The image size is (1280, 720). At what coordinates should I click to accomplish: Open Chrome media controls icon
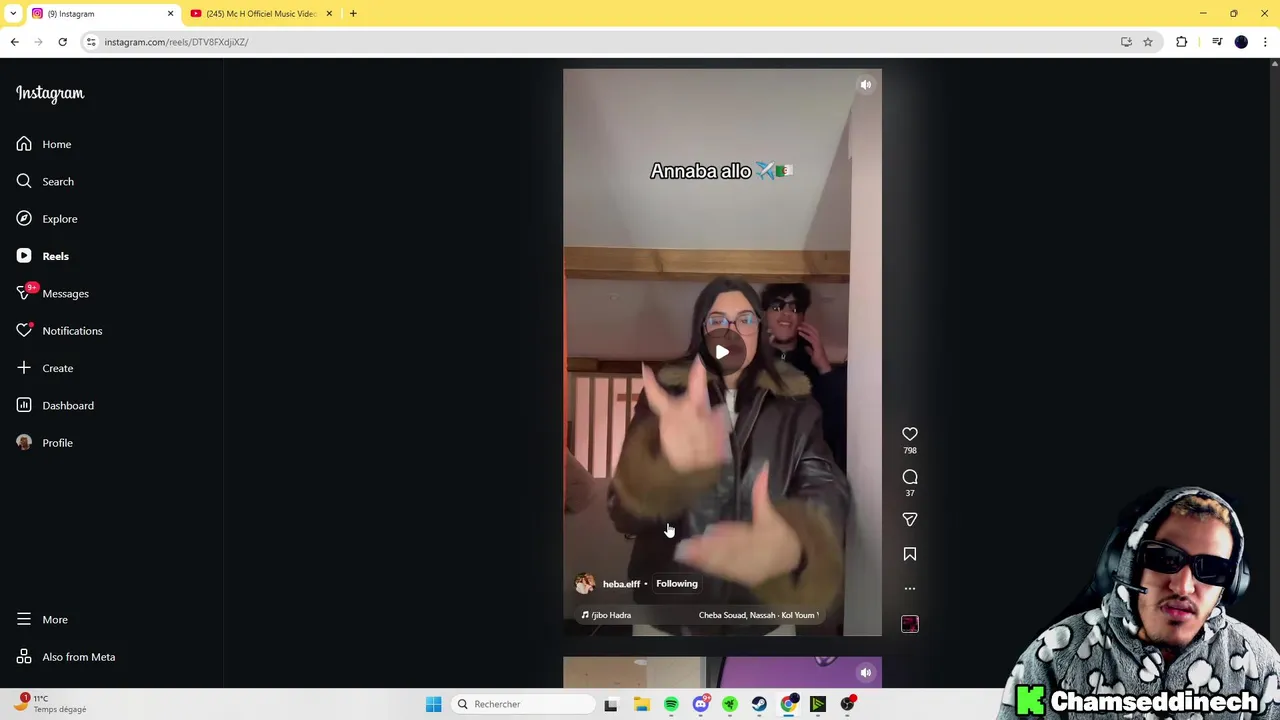(x=1217, y=42)
